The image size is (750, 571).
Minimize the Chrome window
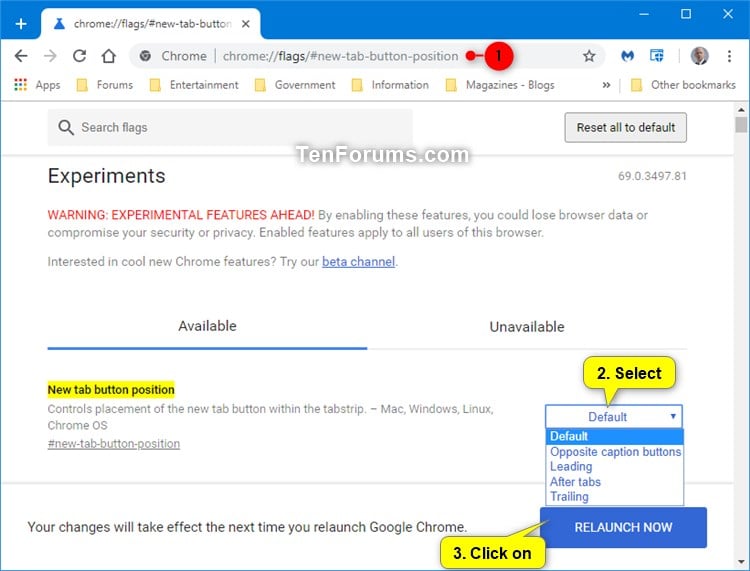[x=644, y=14]
